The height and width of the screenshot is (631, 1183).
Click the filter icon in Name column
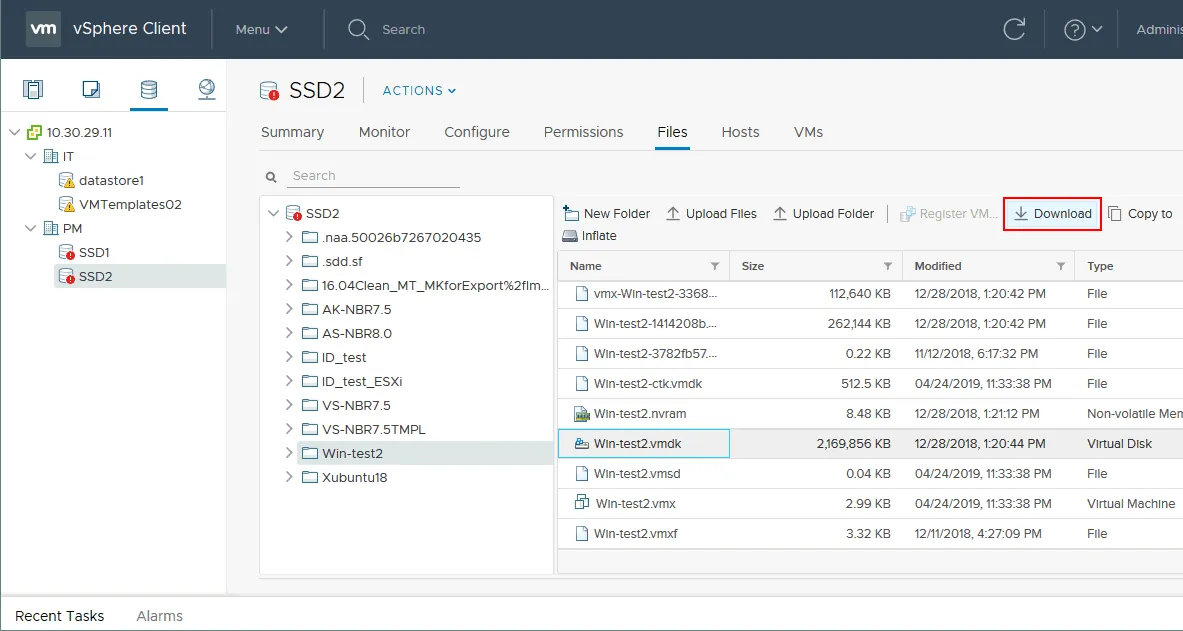tap(714, 266)
